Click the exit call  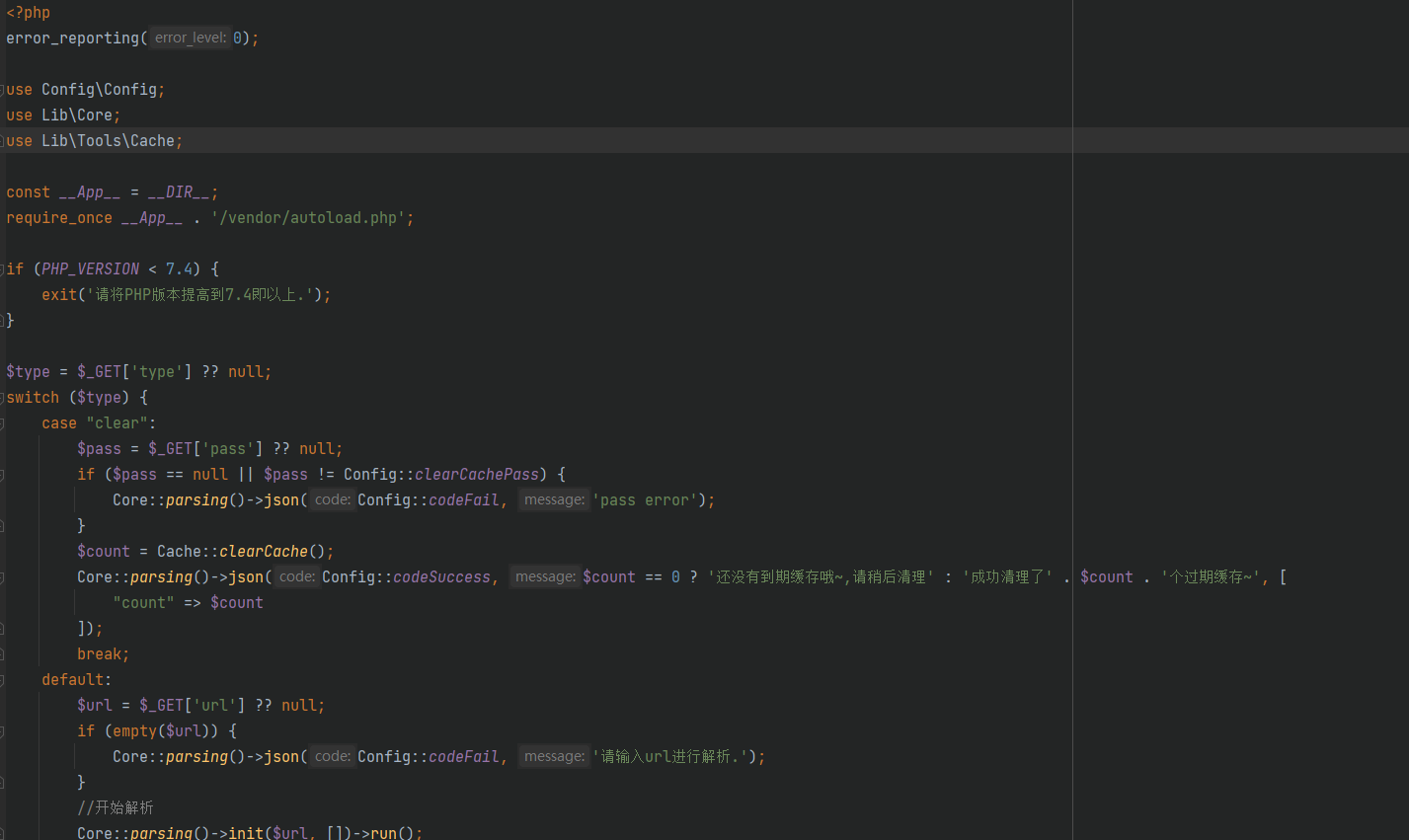click(59, 295)
